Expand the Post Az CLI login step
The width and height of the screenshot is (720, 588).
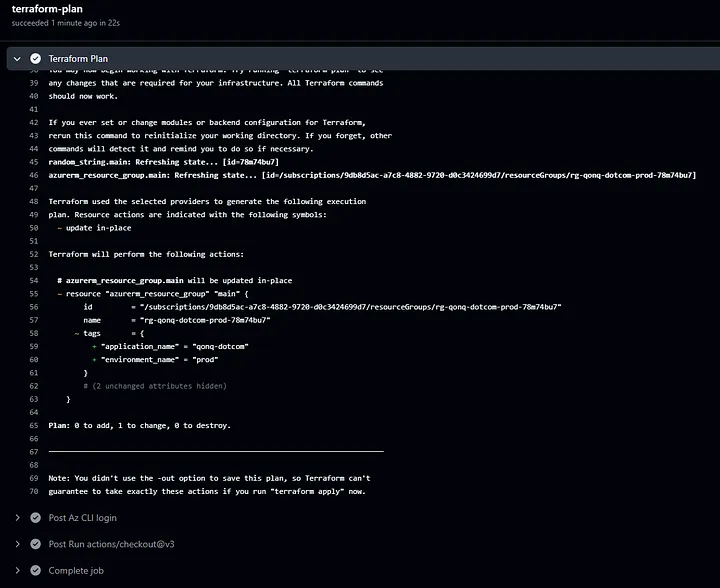tap(17, 518)
